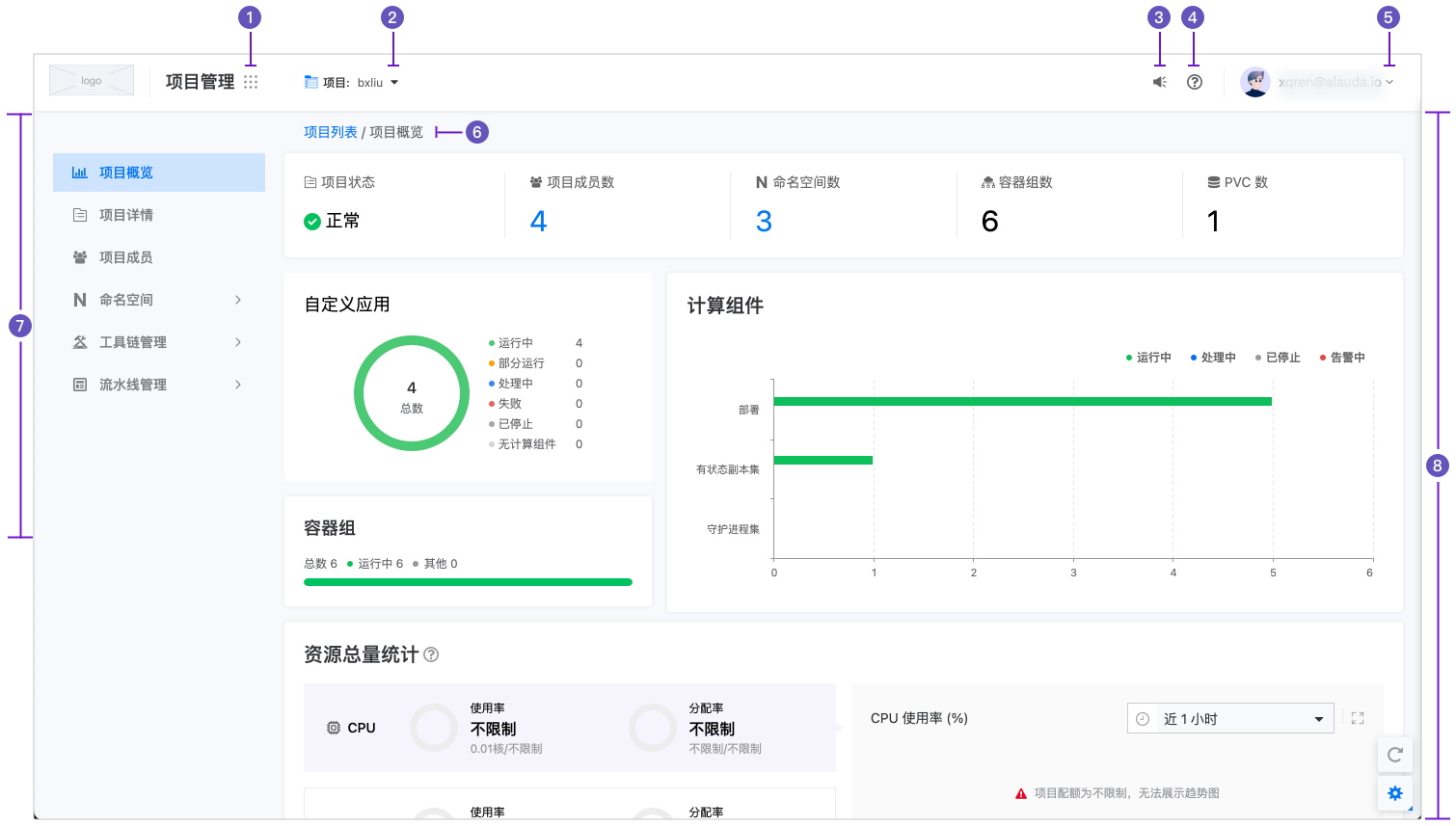Image resolution: width=1456 pixels, height=826 pixels.
Task: Open the app switcher grid icon
Action: (251, 82)
